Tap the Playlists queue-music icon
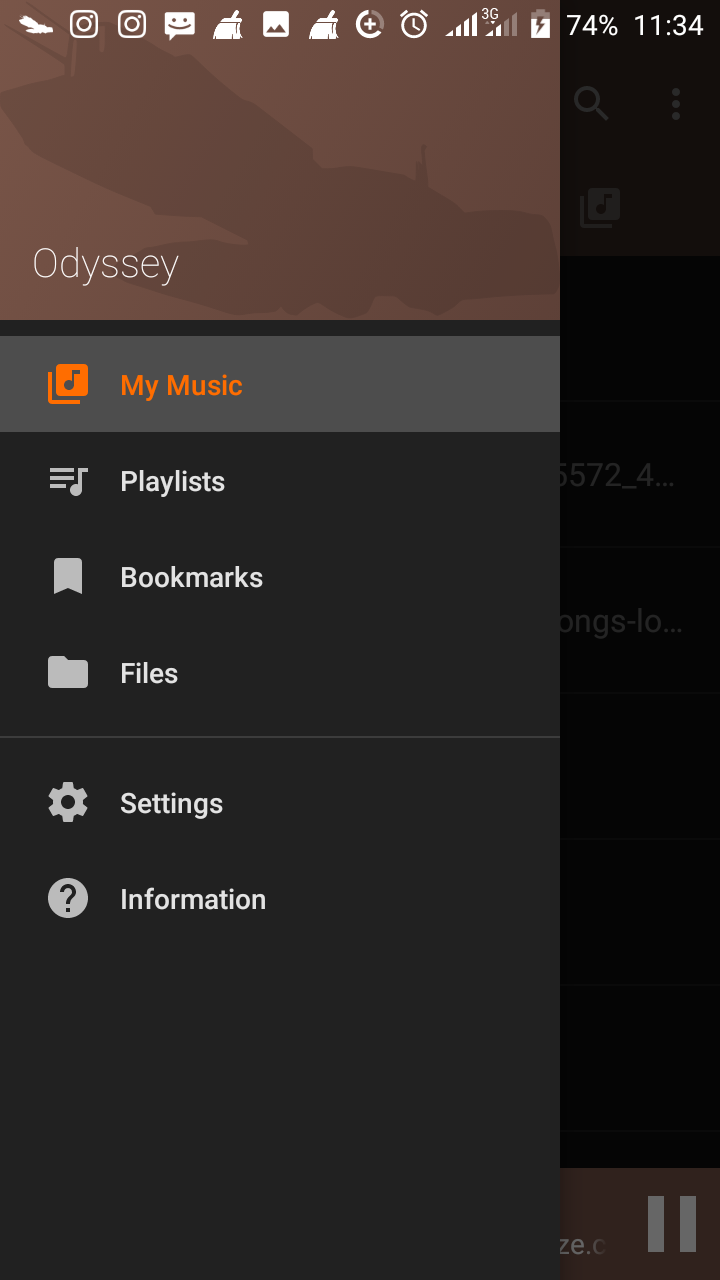Screen dimensions: 720x1280 [x=68, y=481]
